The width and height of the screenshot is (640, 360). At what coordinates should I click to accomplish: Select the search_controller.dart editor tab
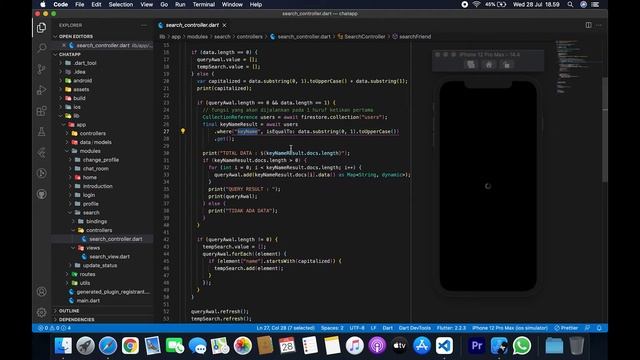(193, 25)
